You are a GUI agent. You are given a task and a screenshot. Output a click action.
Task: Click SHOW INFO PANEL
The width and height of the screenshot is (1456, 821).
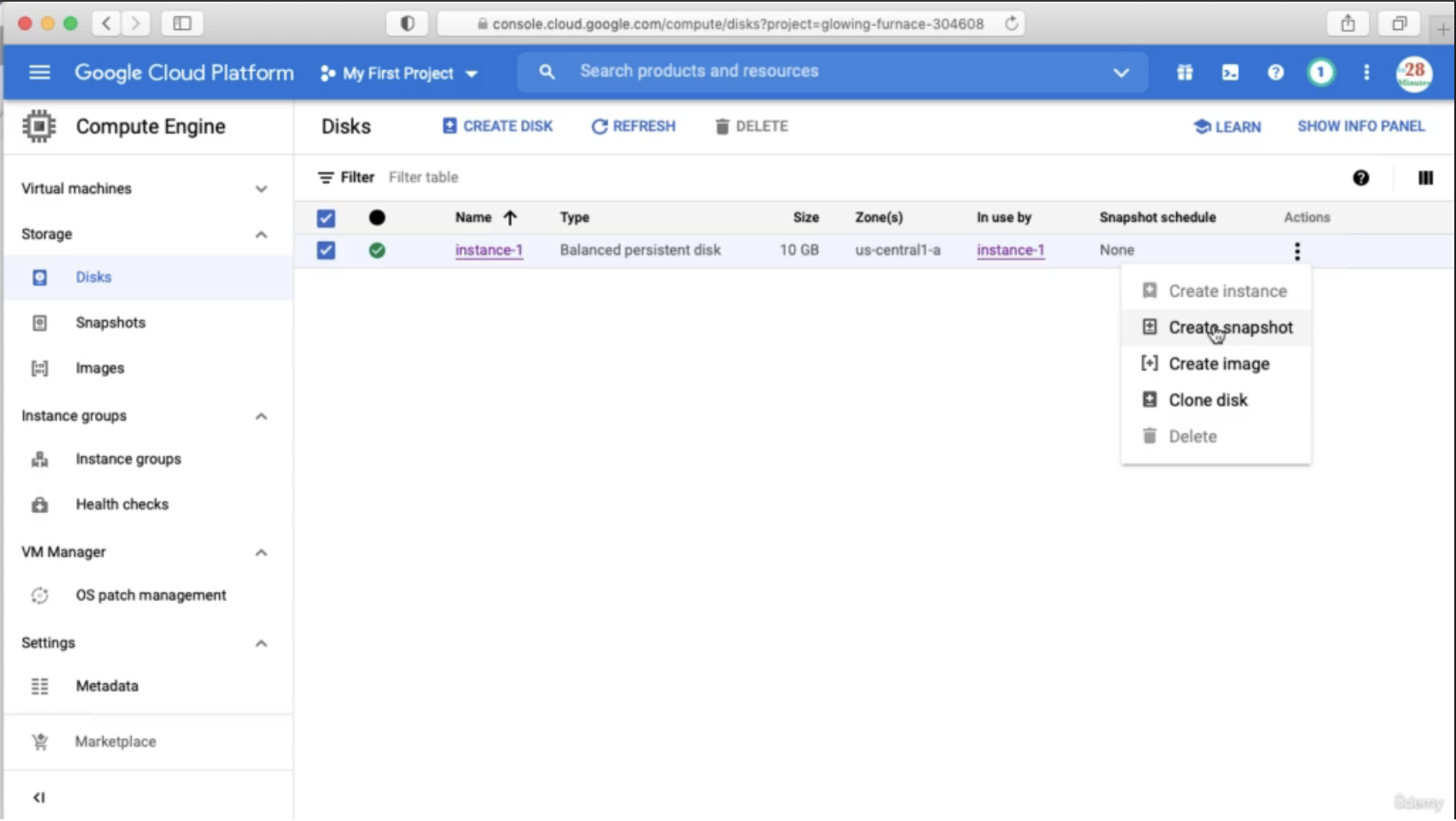click(x=1361, y=126)
